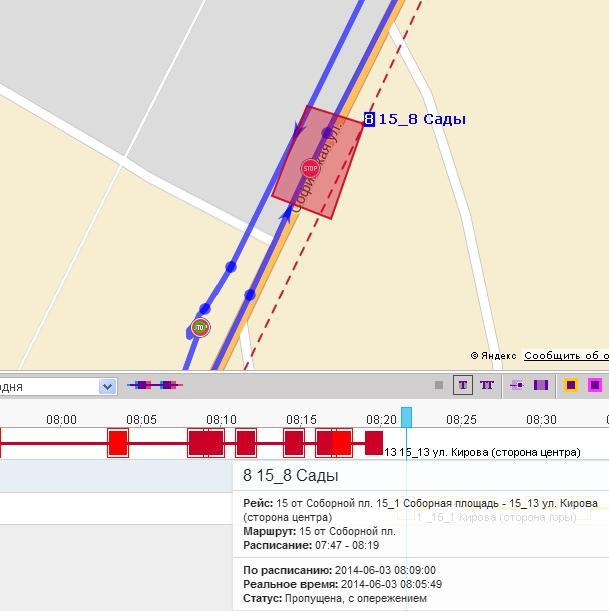Select the red timeline block under 08:15
This screenshot has width=609, height=612.
point(293,442)
